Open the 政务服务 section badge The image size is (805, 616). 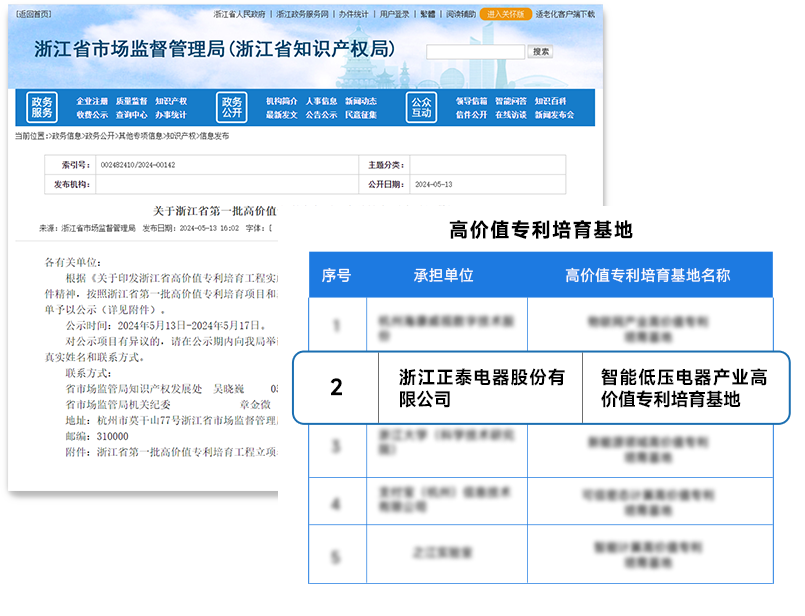(42, 107)
